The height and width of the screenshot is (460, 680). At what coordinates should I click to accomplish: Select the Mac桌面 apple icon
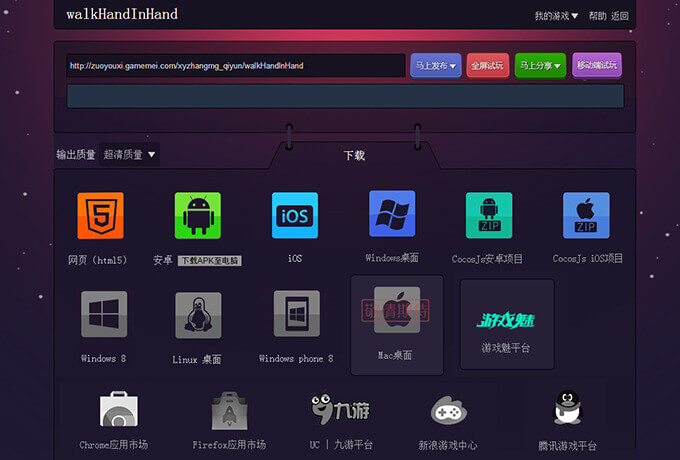tap(397, 310)
